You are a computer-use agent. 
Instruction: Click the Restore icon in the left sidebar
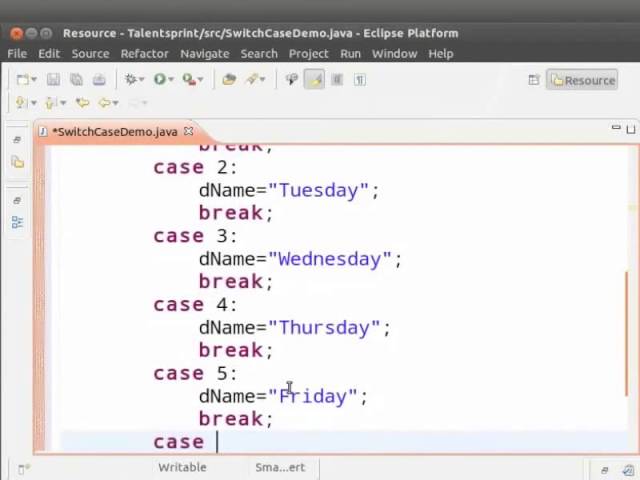[17, 141]
